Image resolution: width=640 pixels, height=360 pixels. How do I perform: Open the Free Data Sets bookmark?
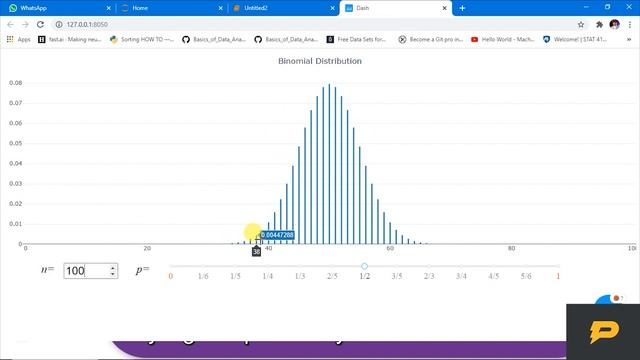click(x=357, y=39)
